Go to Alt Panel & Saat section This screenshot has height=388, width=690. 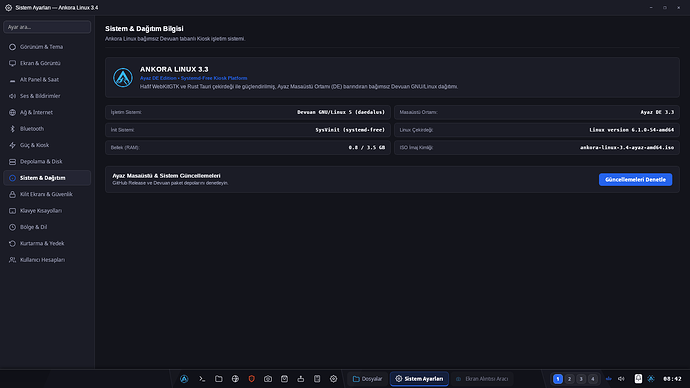click(x=47, y=80)
